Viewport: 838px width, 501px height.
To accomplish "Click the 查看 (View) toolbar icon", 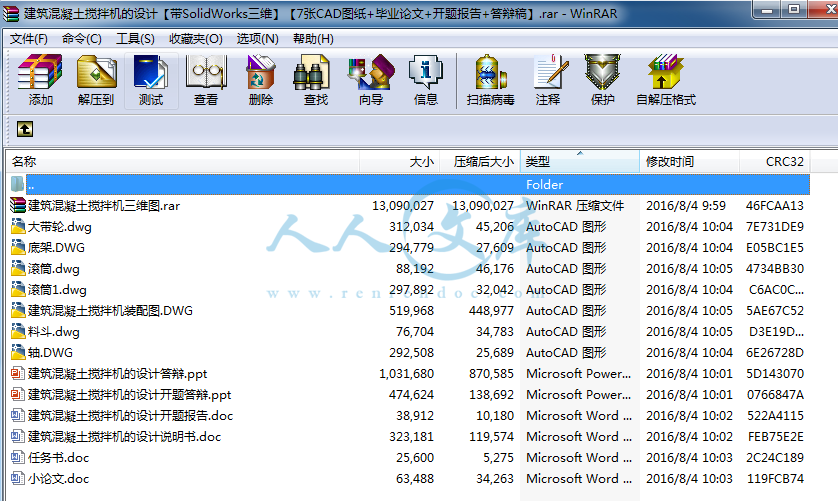I will pyautogui.click(x=206, y=71).
